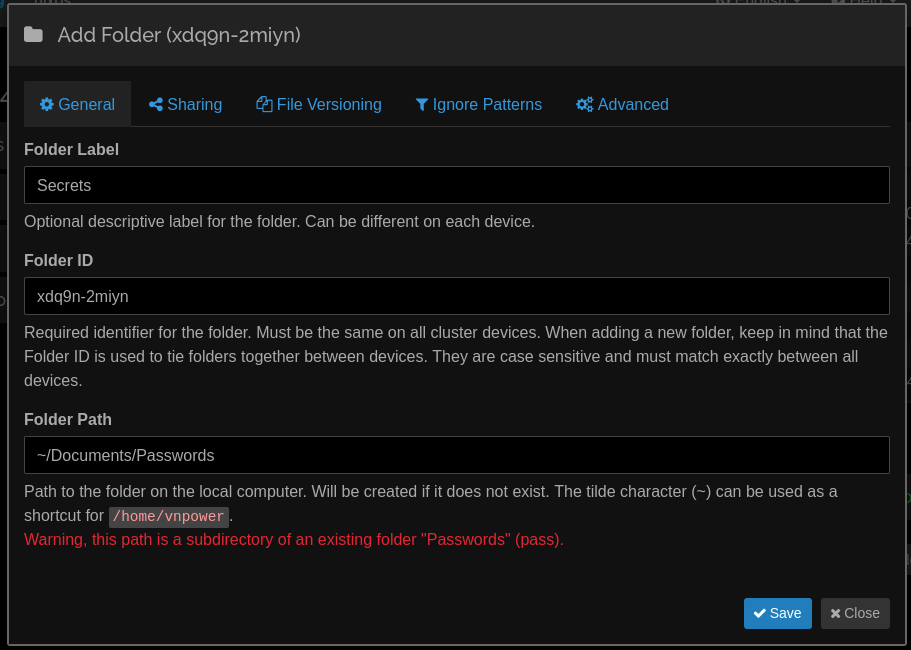Click the red subdirectory warning message
The height and width of the screenshot is (650, 911).
point(294,540)
